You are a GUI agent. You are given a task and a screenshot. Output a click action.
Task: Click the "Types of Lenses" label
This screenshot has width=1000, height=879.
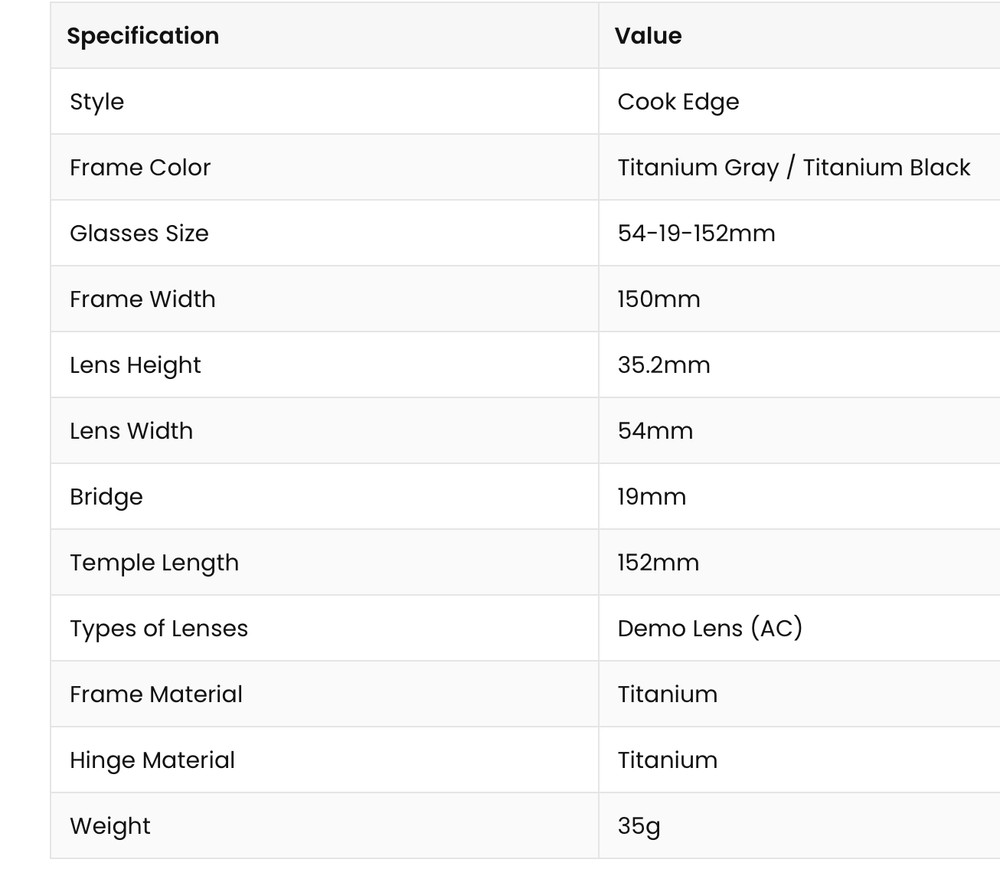tap(158, 629)
